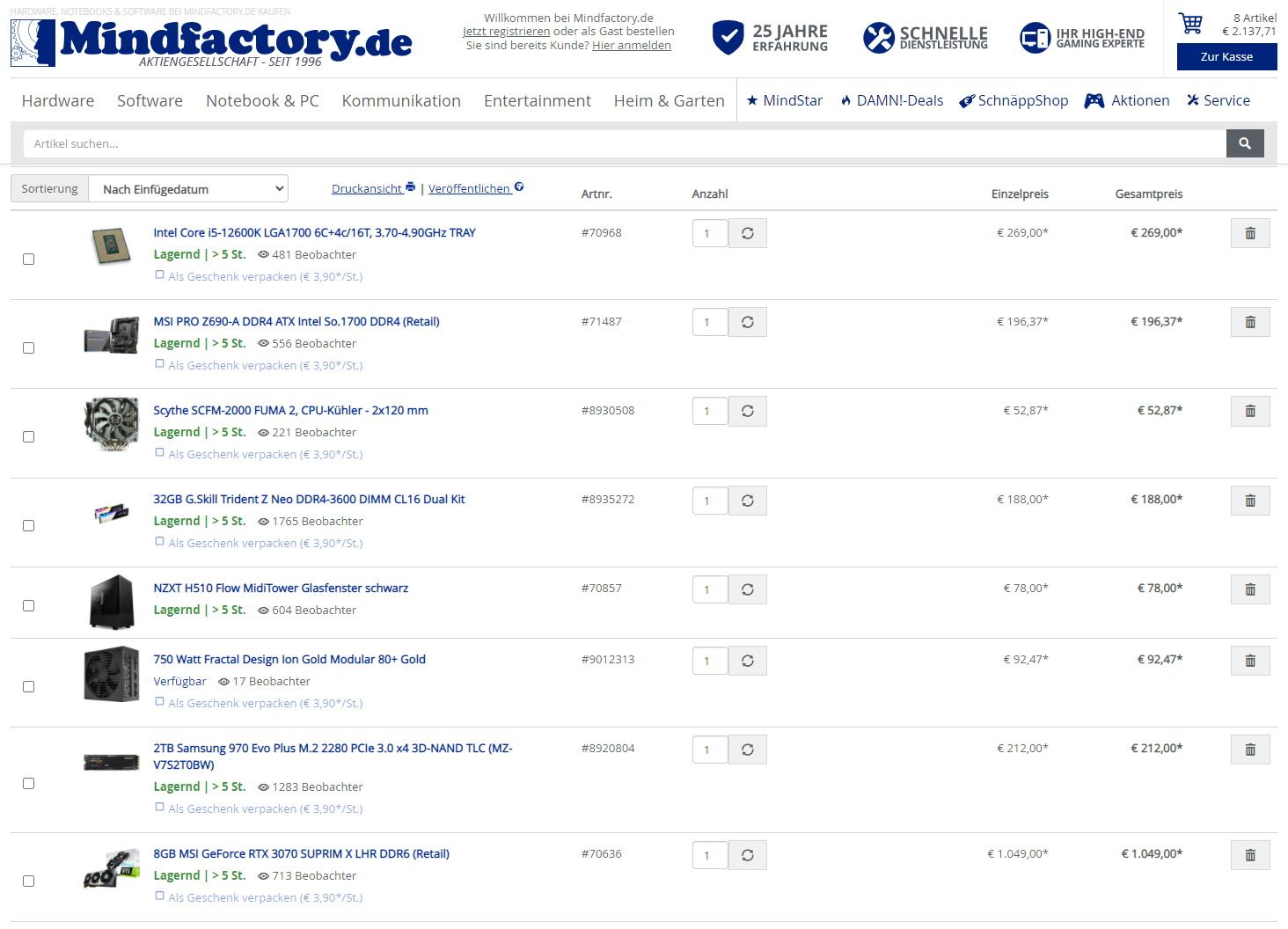Screen dimensions: 1288x929
Task: Click the Mindfactory.de logo
Action: [211, 42]
